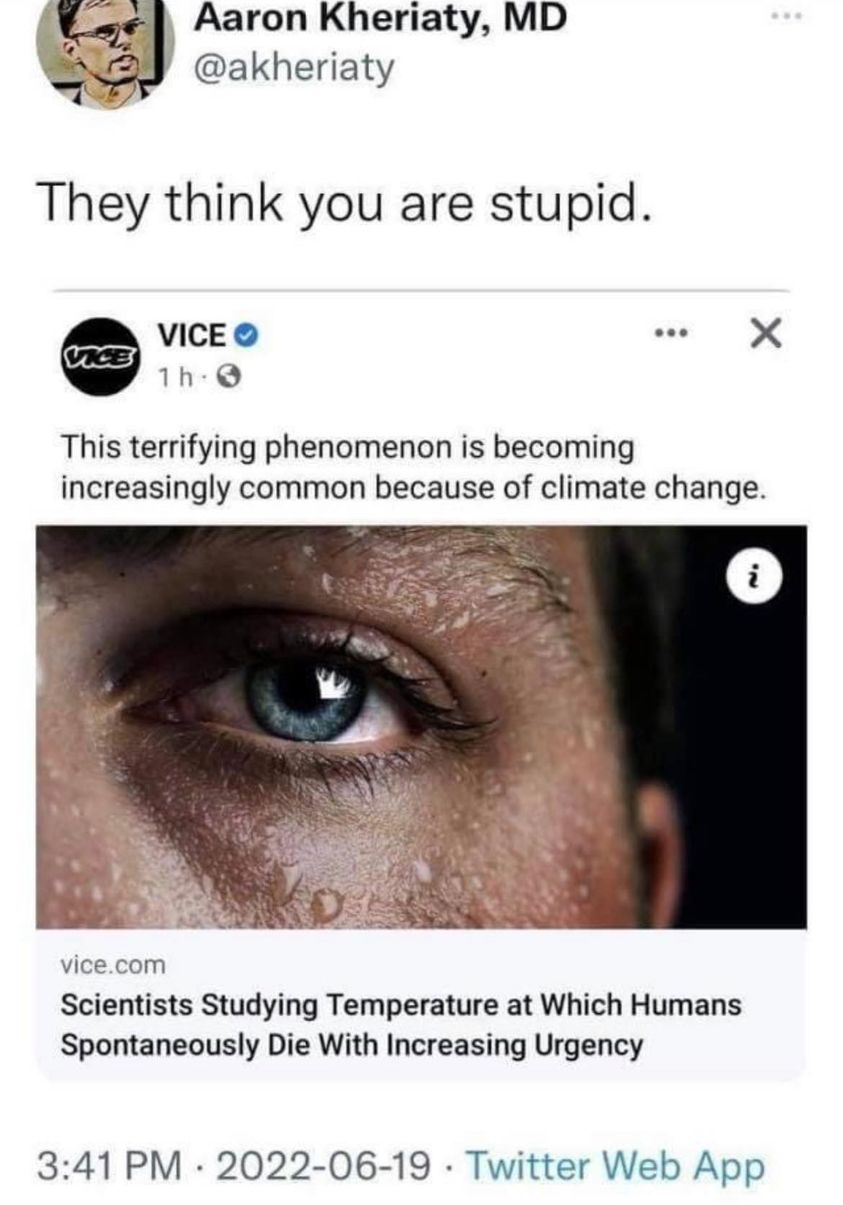The image size is (843, 1205).
Task: Open the sweaty eye article image
Action: pos(421,727)
